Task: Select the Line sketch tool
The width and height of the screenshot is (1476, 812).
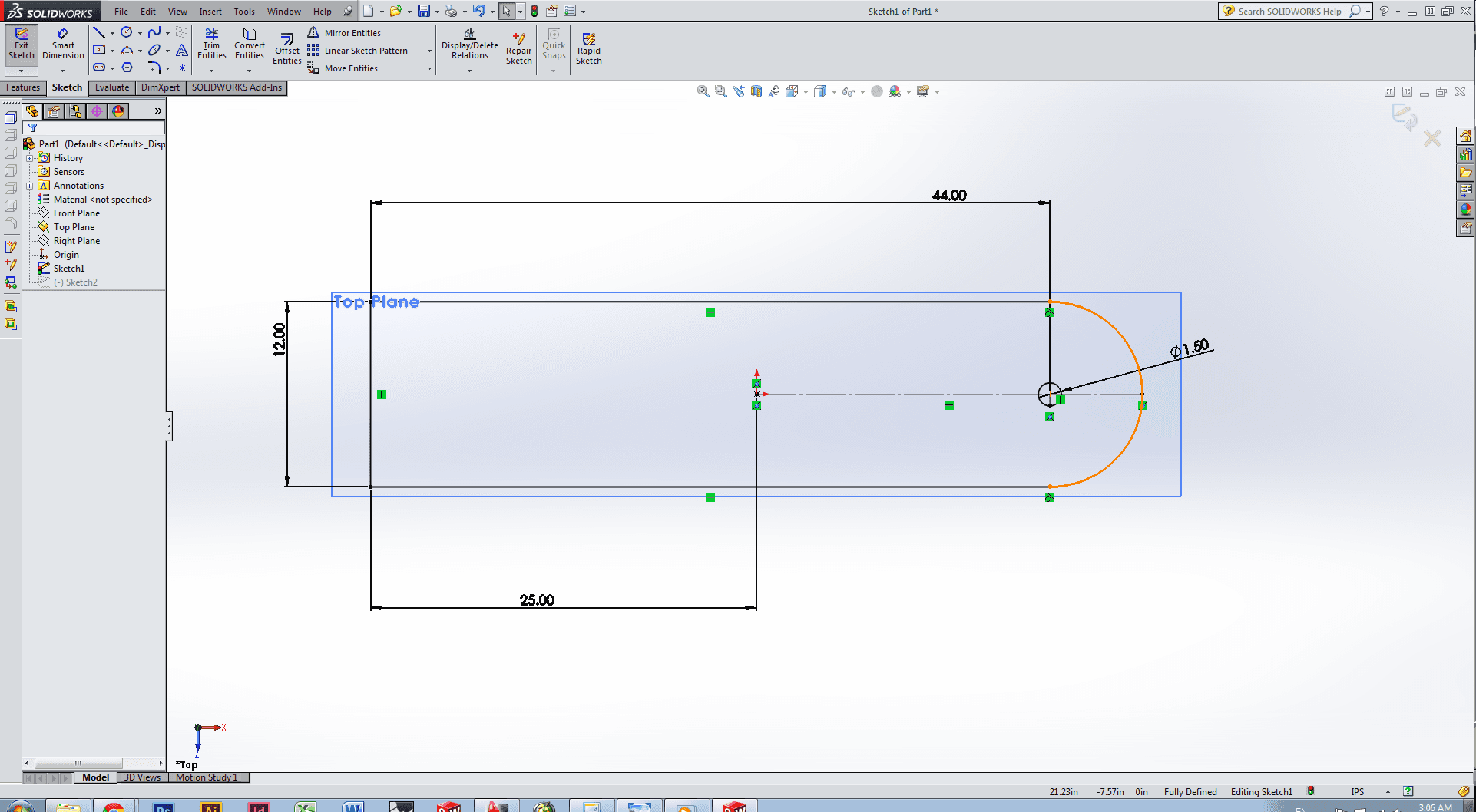Action: (x=99, y=32)
